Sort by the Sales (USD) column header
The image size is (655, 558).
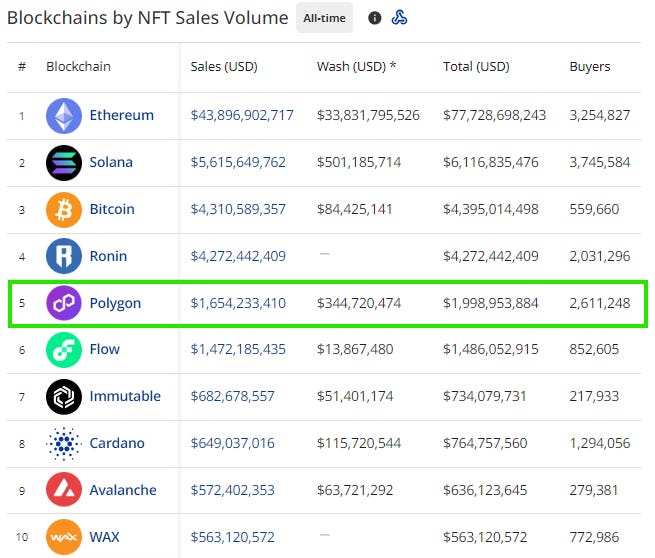(224, 66)
